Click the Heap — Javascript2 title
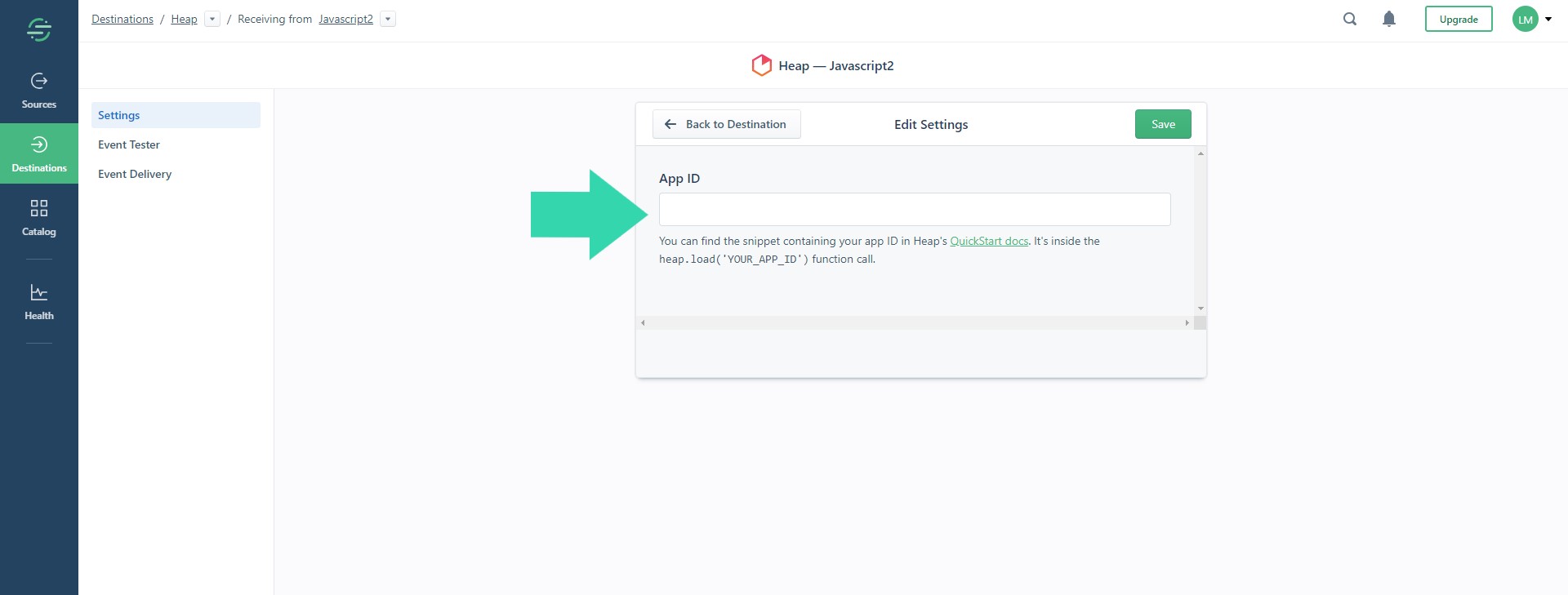Viewport: 1568px width, 595px height. [835, 65]
